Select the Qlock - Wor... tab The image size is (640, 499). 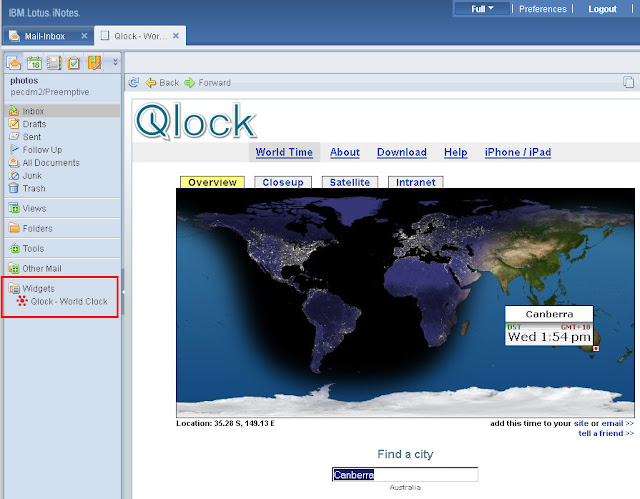(140, 36)
